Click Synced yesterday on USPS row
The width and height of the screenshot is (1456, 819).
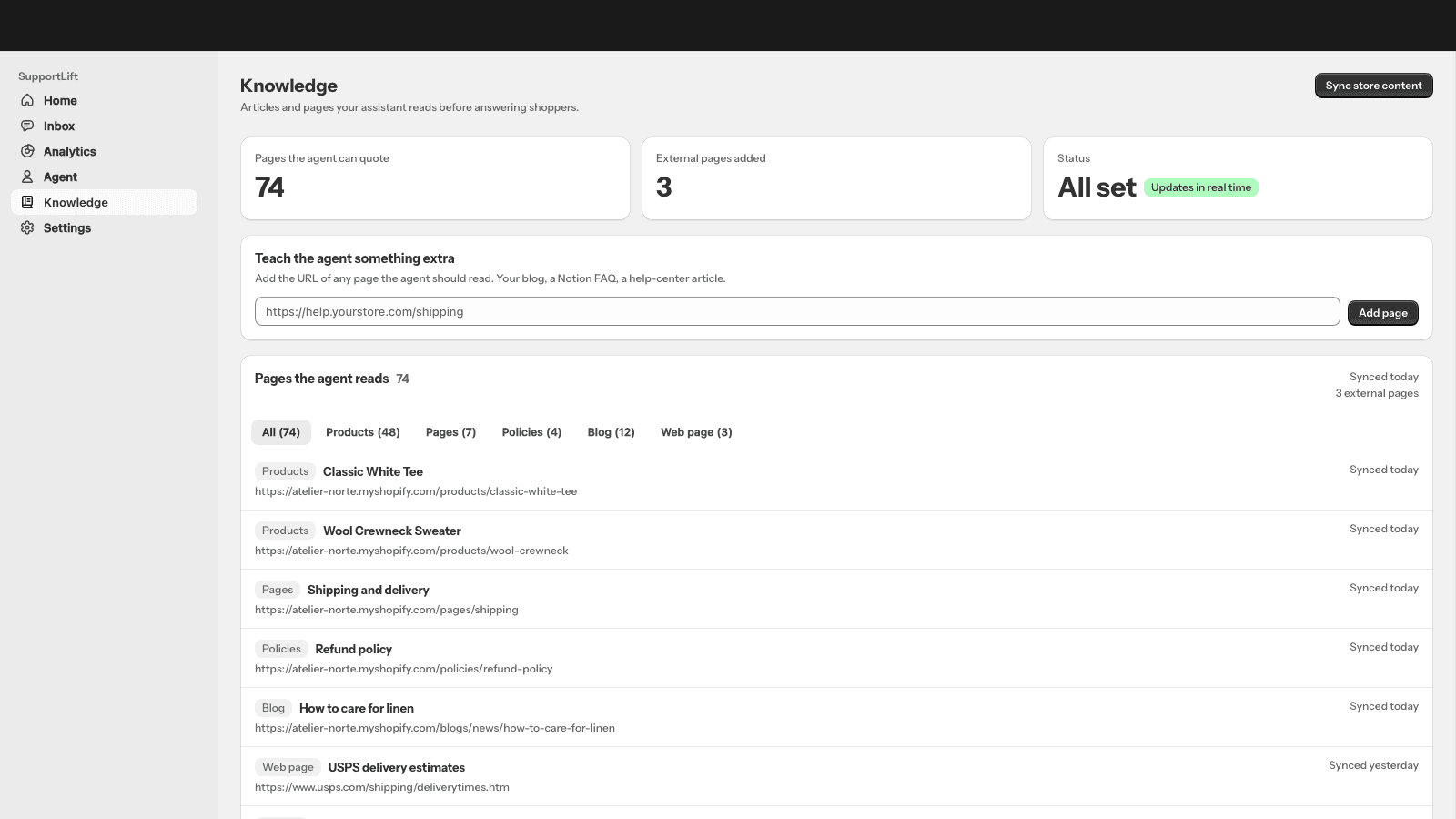(x=1373, y=765)
